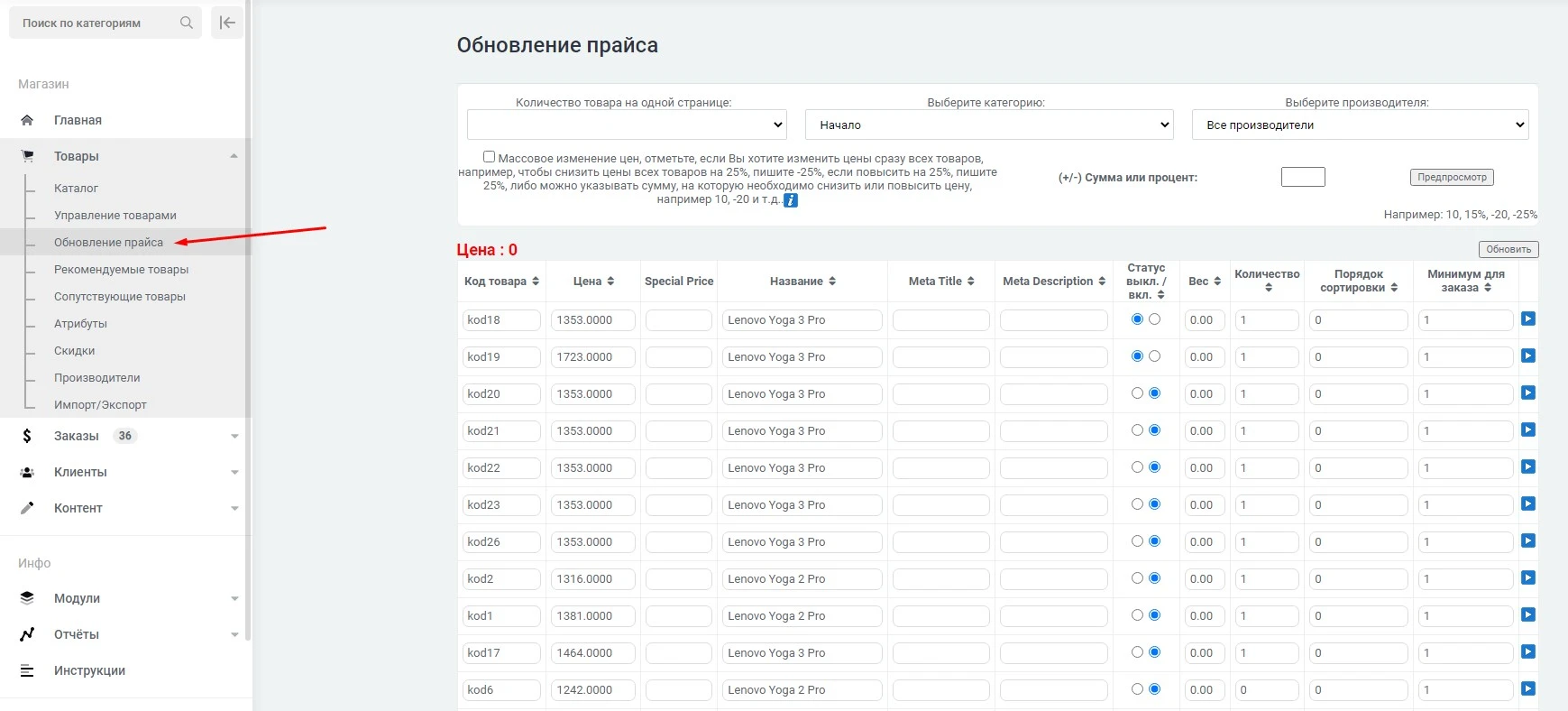
Task: Open Скидки in the sidebar
Action: tap(74, 350)
